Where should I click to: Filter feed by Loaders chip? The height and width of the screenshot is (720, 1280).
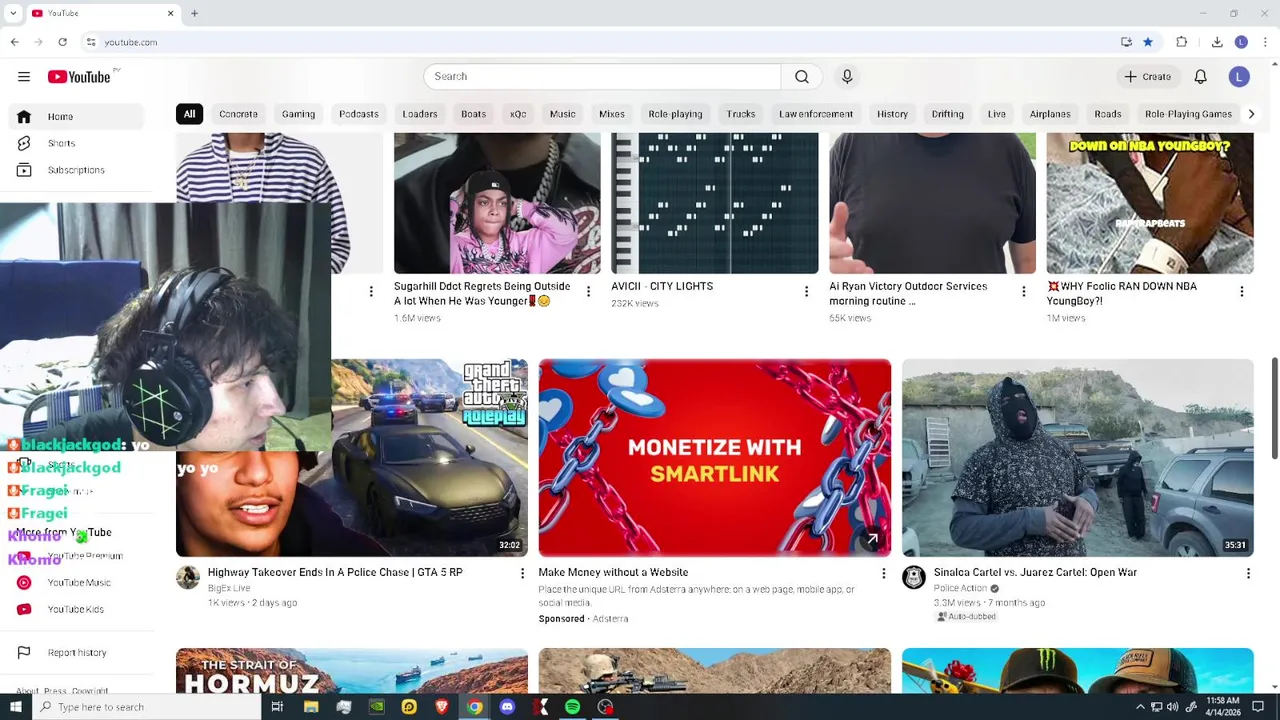420,114
